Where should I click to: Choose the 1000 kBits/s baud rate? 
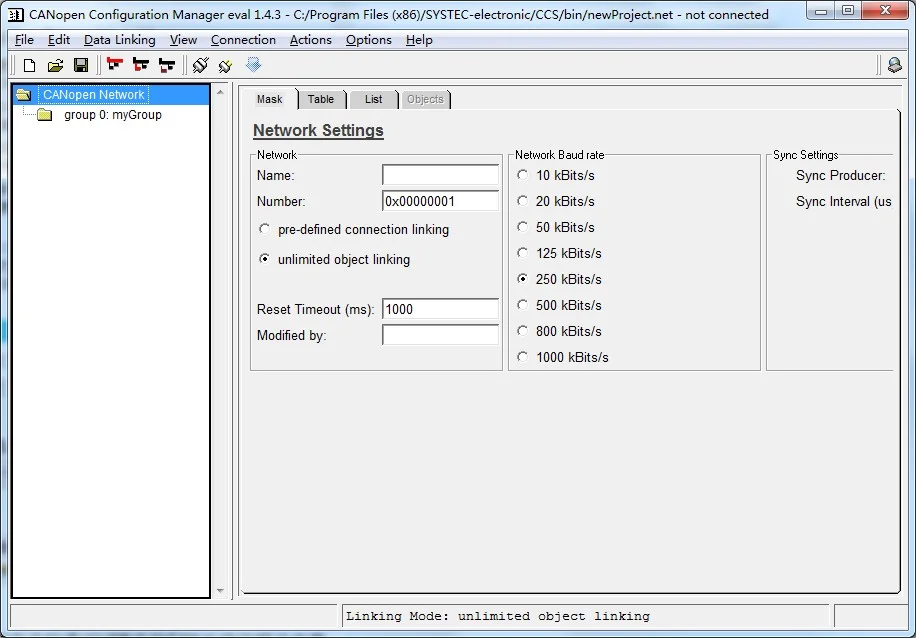[x=522, y=357]
